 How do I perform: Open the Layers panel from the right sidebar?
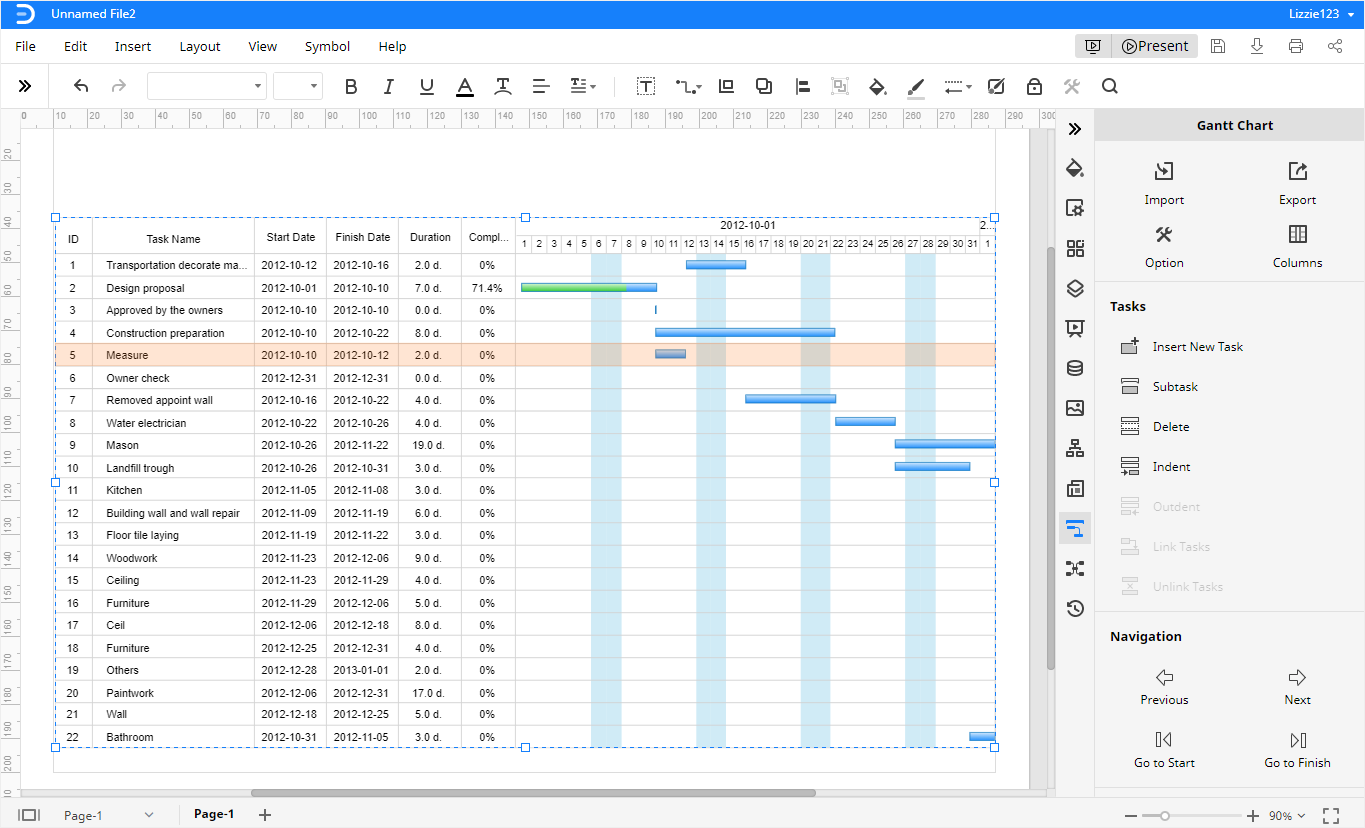[1075, 288]
